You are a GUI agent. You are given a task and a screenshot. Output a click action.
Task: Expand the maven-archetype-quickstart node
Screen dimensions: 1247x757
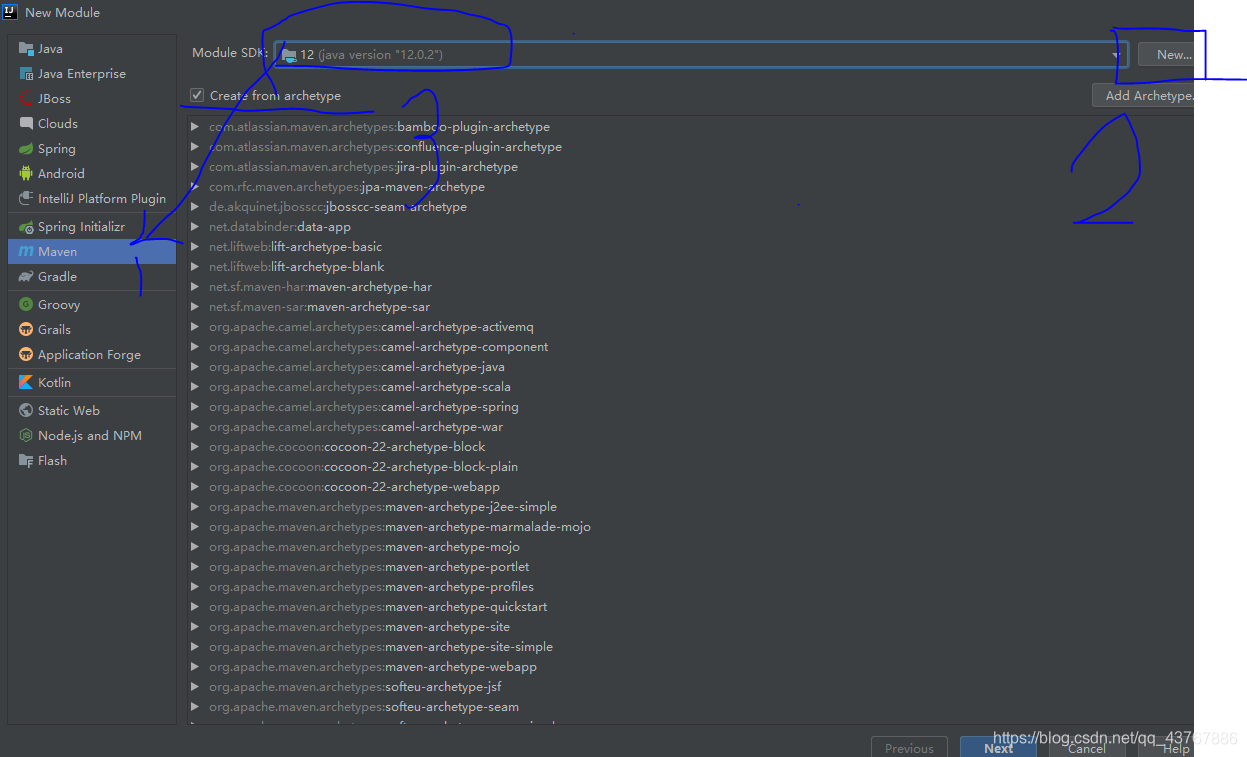point(195,607)
